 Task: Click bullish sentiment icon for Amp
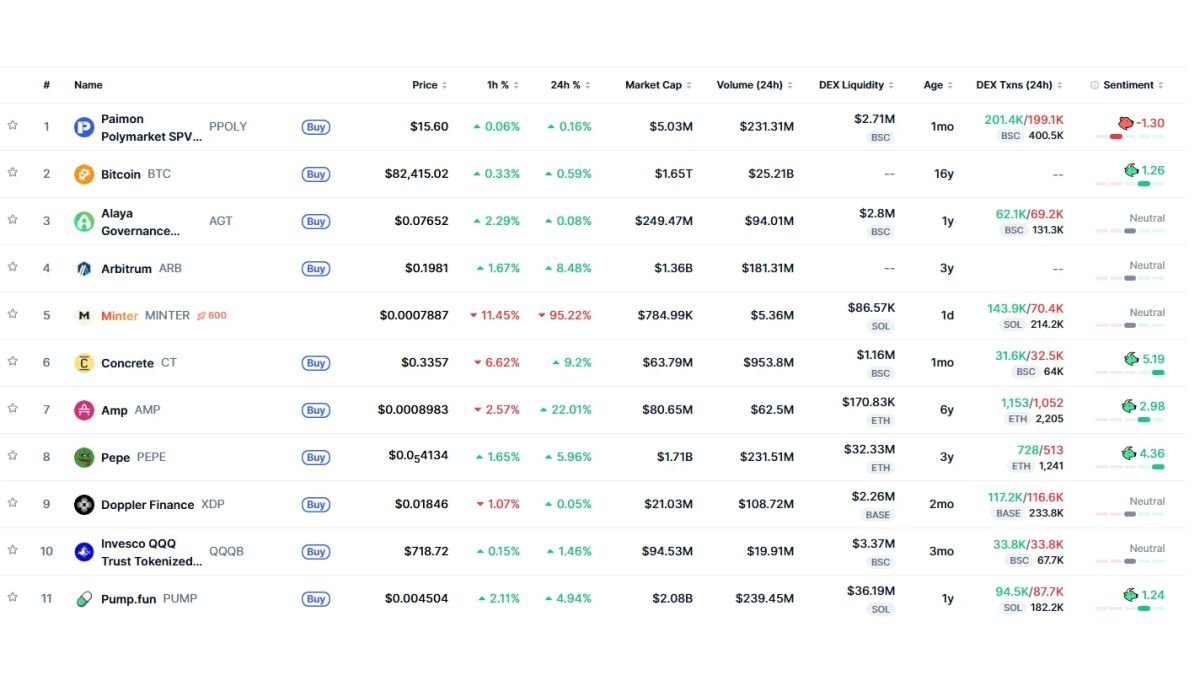pyautogui.click(x=1129, y=406)
